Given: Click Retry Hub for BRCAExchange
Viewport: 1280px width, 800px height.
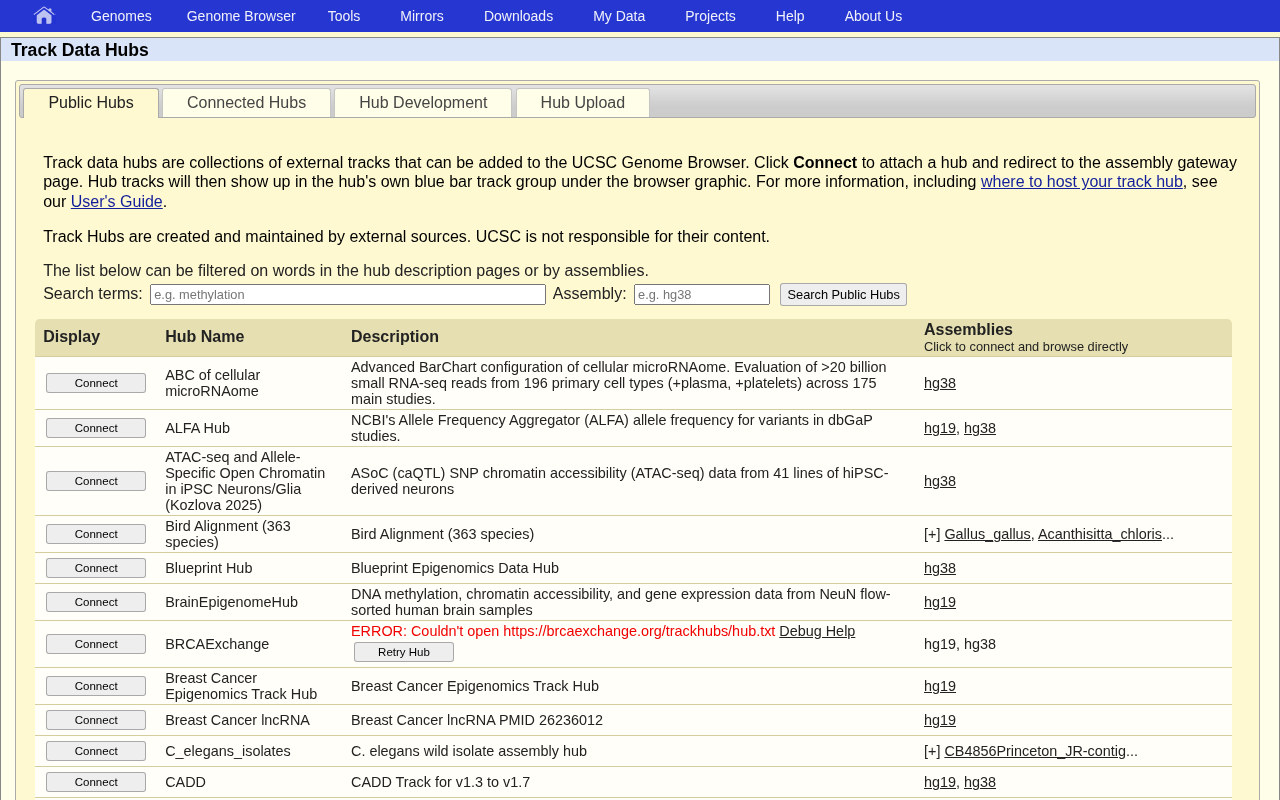Looking at the screenshot, I should [404, 652].
